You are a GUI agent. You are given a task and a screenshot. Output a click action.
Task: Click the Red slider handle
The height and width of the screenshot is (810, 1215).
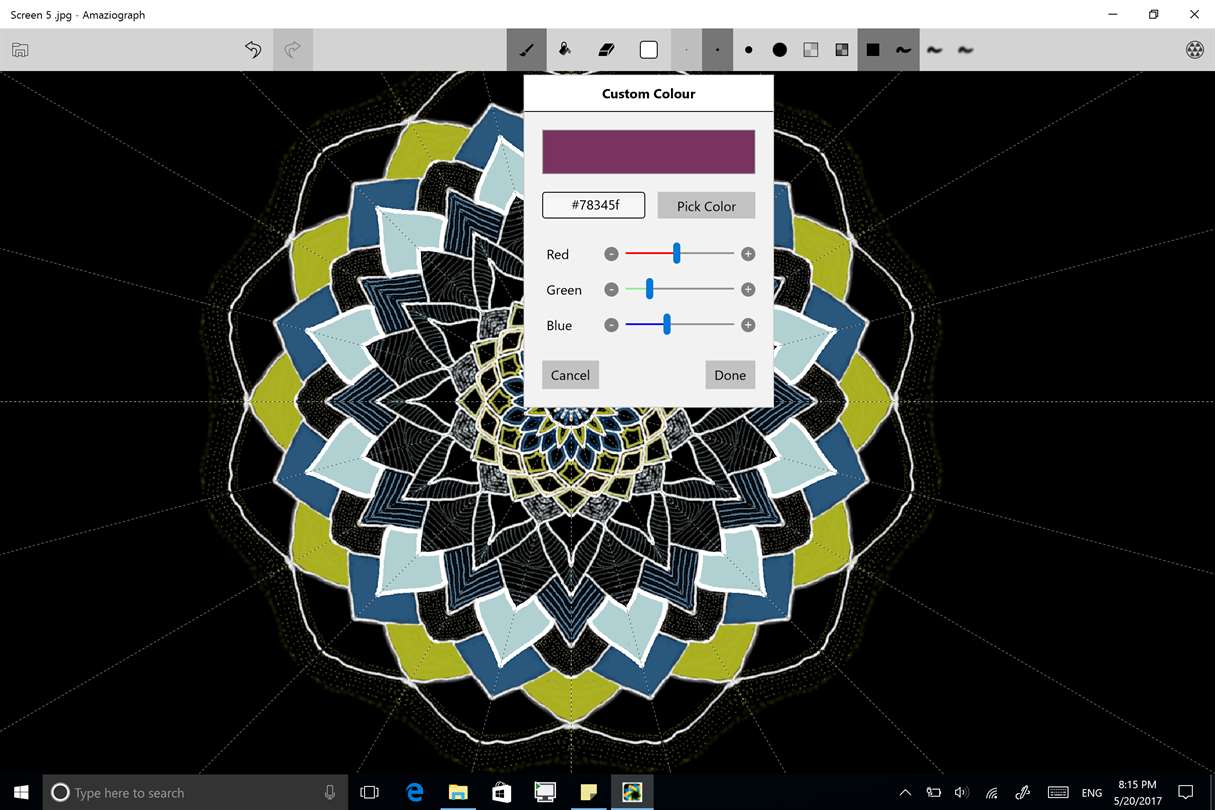677,254
